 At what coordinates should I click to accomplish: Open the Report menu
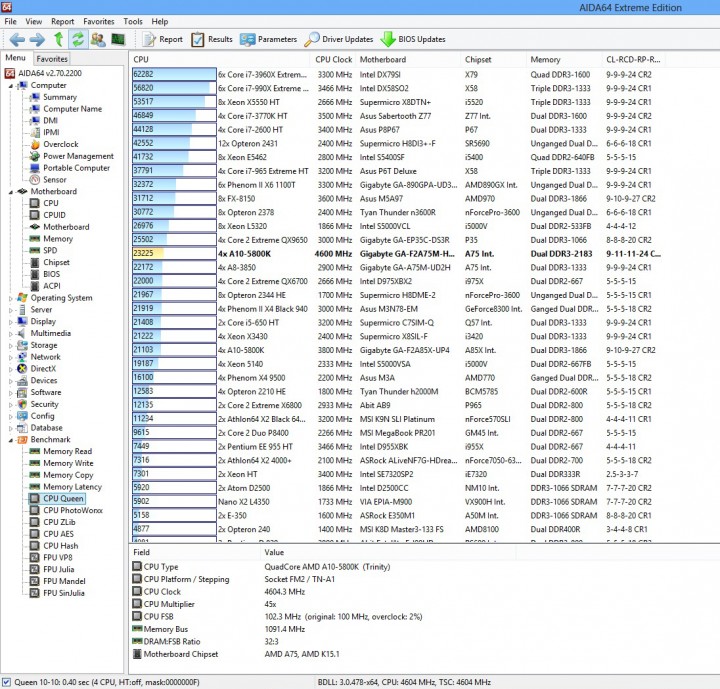(62, 22)
